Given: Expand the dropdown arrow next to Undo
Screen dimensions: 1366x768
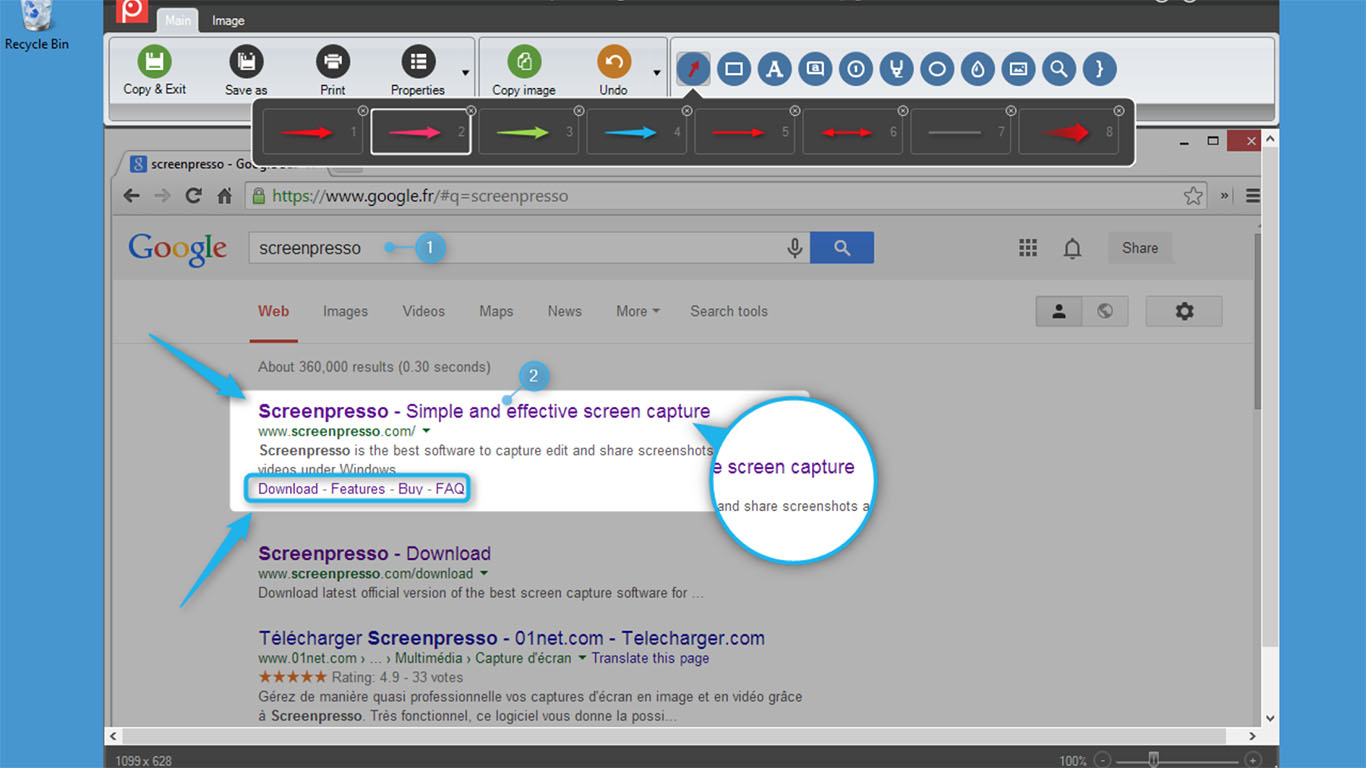Looking at the screenshot, I should pos(656,72).
